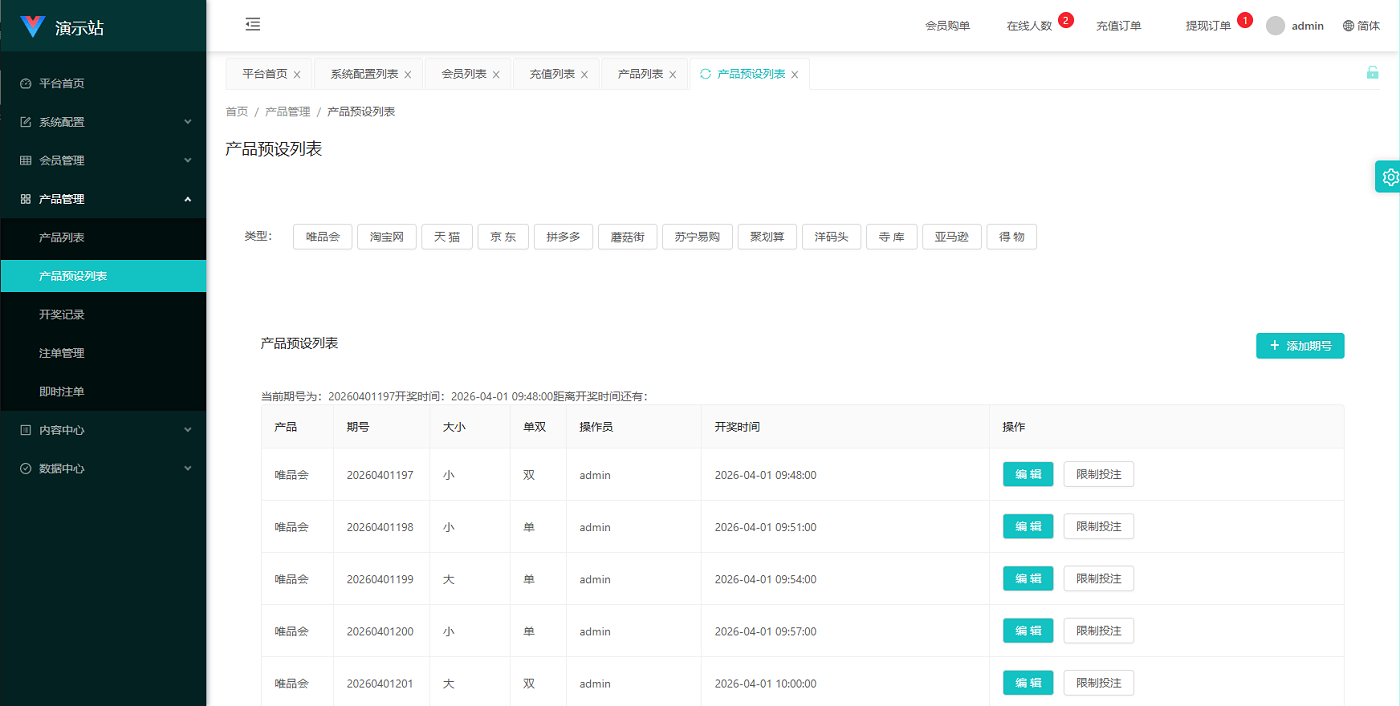This screenshot has height=706, width=1400.
Task: Switch to the 会员列表 tab
Action: [x=463, y=74]
